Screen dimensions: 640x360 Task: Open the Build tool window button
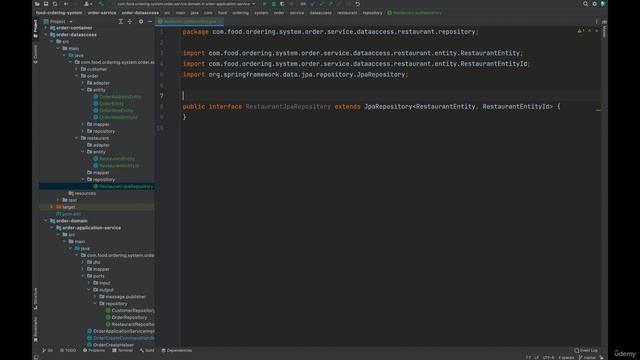point(147,351)
